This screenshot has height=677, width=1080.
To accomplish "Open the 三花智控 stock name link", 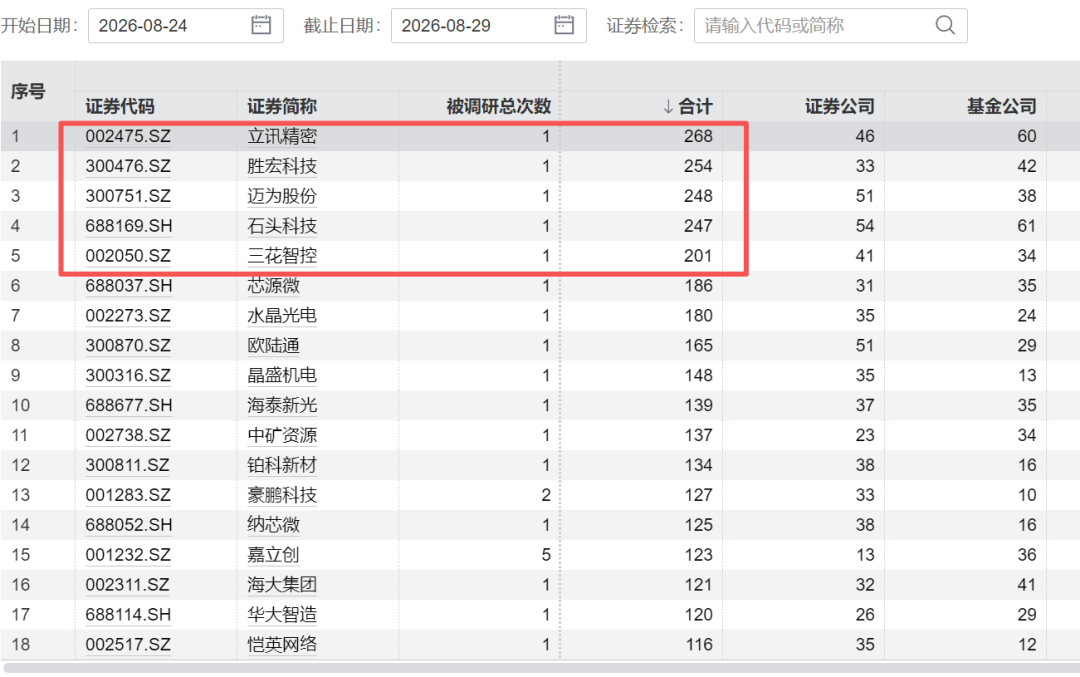I will click(282, 256).
